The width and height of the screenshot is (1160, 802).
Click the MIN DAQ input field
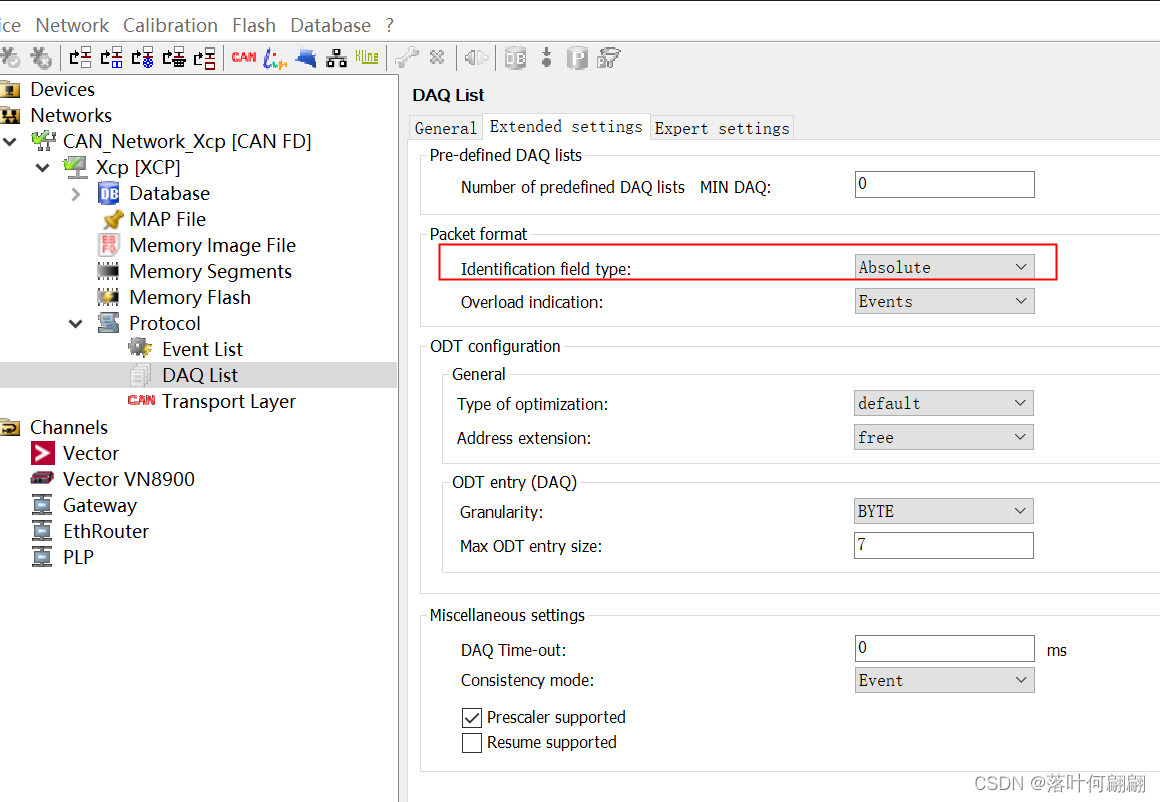pyautogui.click(x=944, y=184)
